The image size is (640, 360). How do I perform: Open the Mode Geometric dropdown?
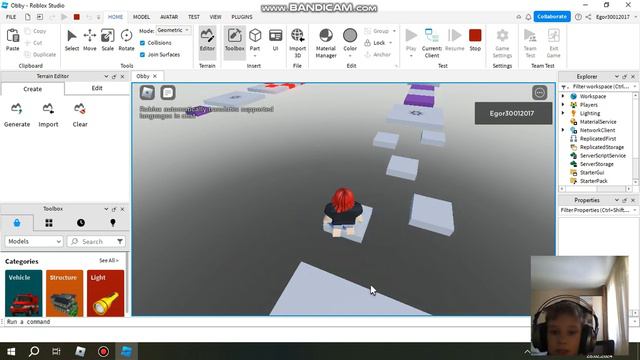(x=173, y=30)
